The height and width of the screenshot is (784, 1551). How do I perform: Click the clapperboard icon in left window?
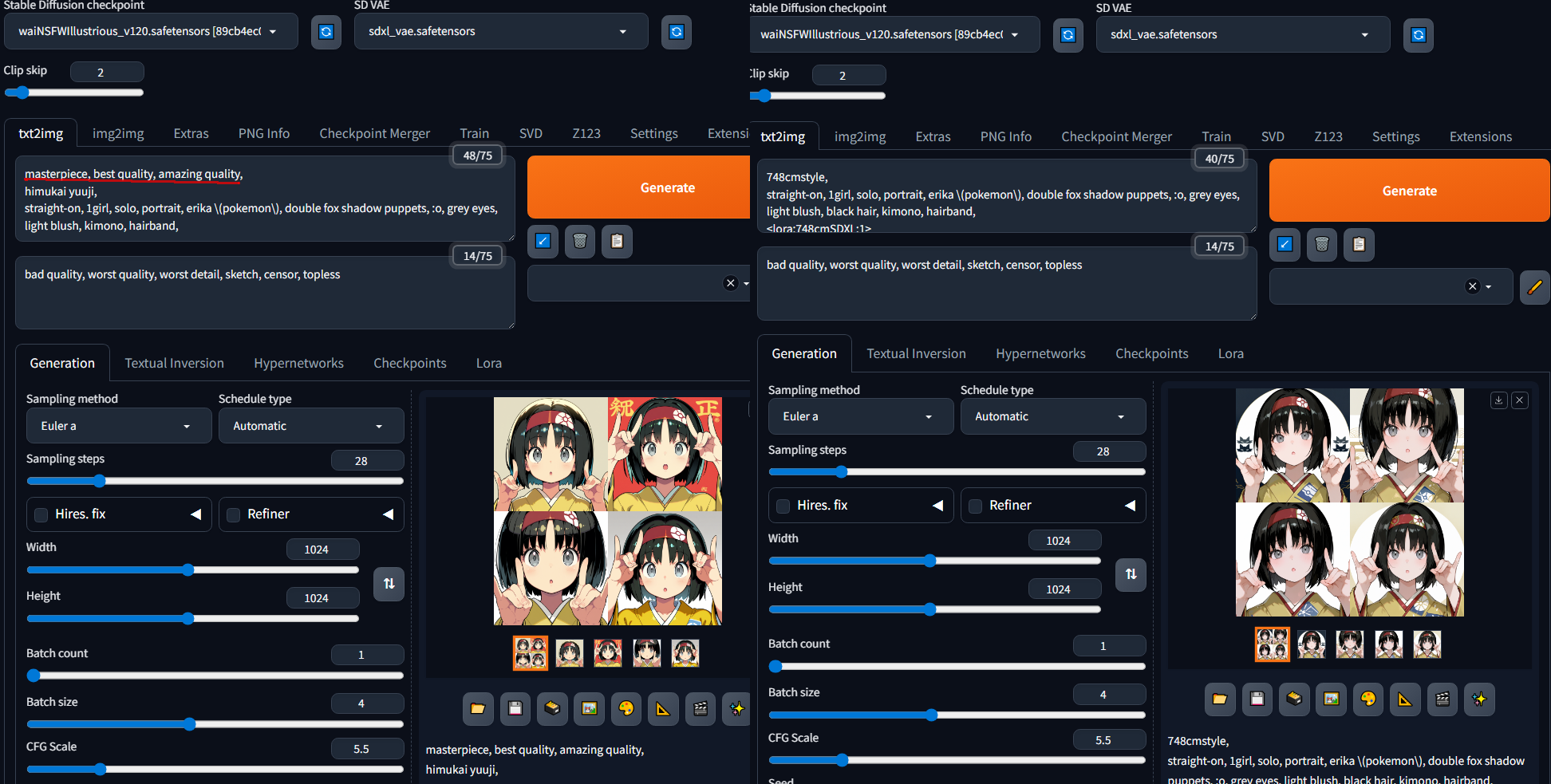coord(701,708)
